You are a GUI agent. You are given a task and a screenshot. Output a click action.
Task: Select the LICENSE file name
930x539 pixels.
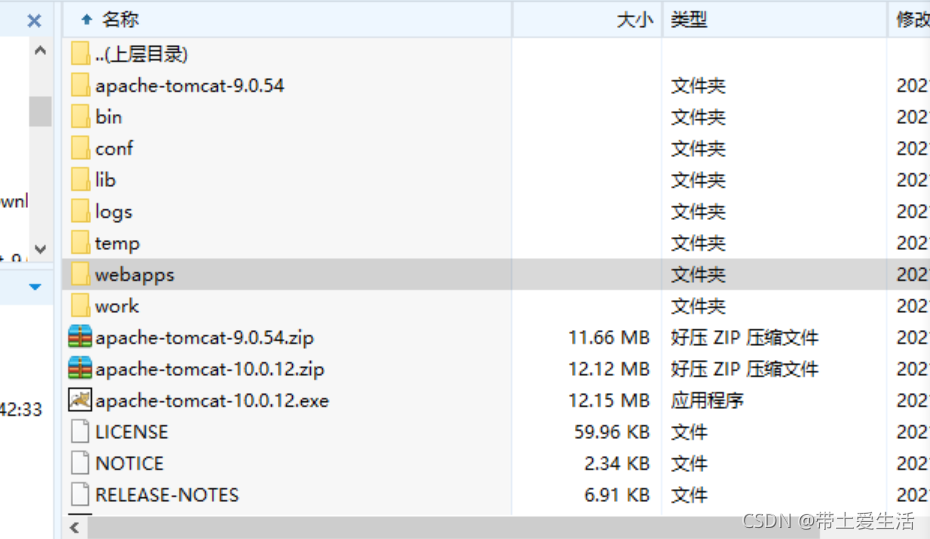pos(132,432)
